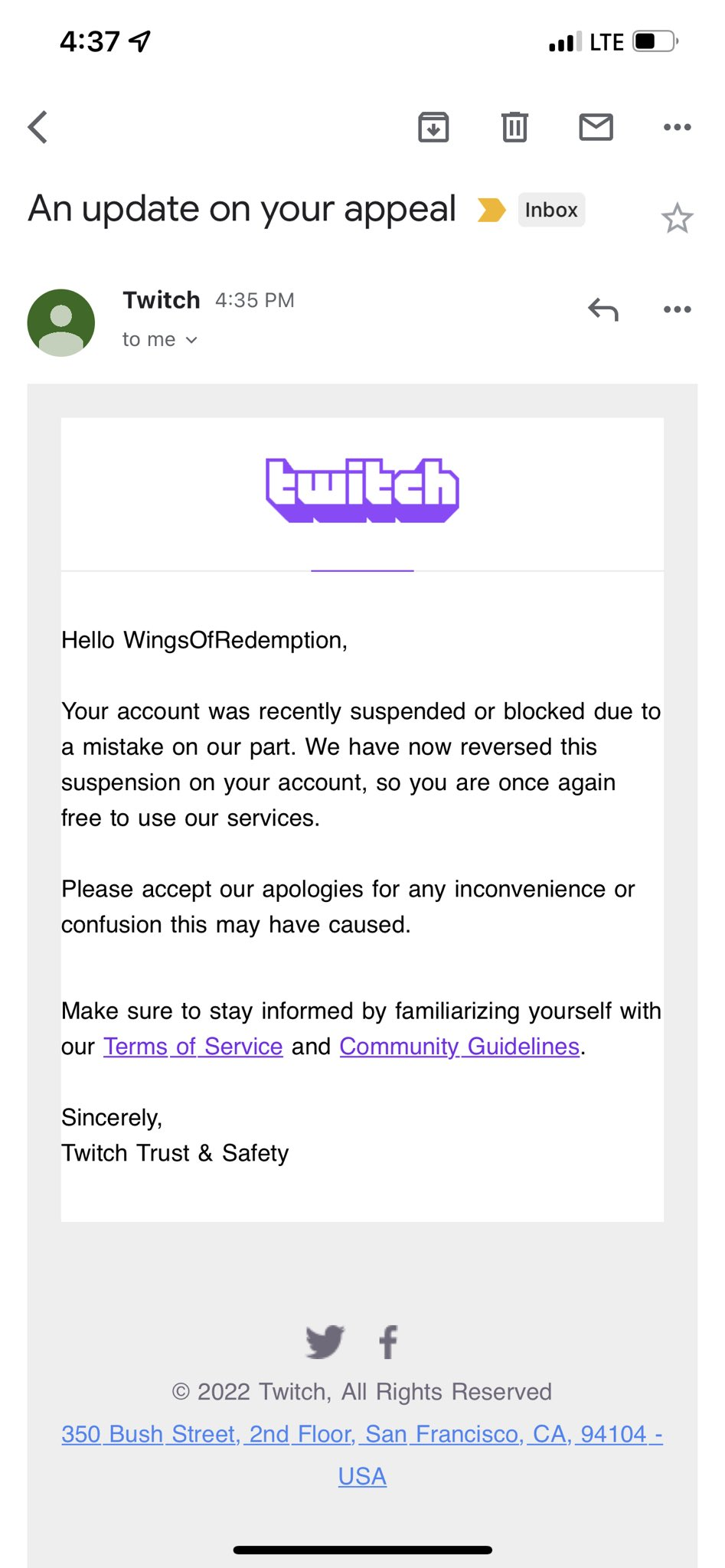Tap the home indicator bar at bottom

click(x=362, y=1550)
